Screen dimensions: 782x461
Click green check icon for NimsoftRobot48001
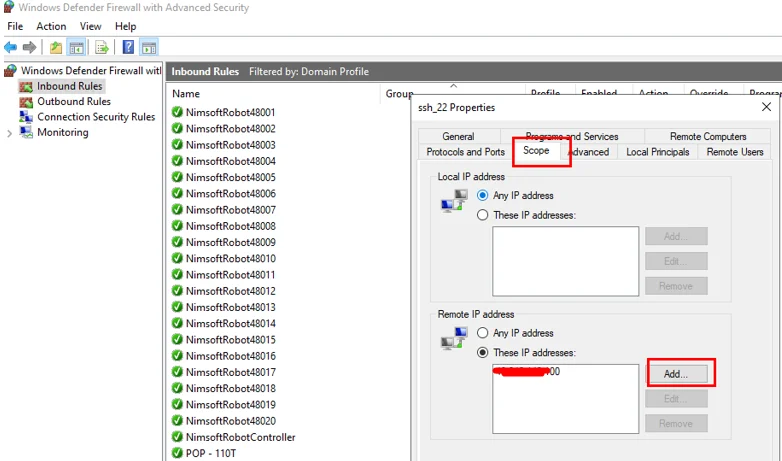(177, 112)
